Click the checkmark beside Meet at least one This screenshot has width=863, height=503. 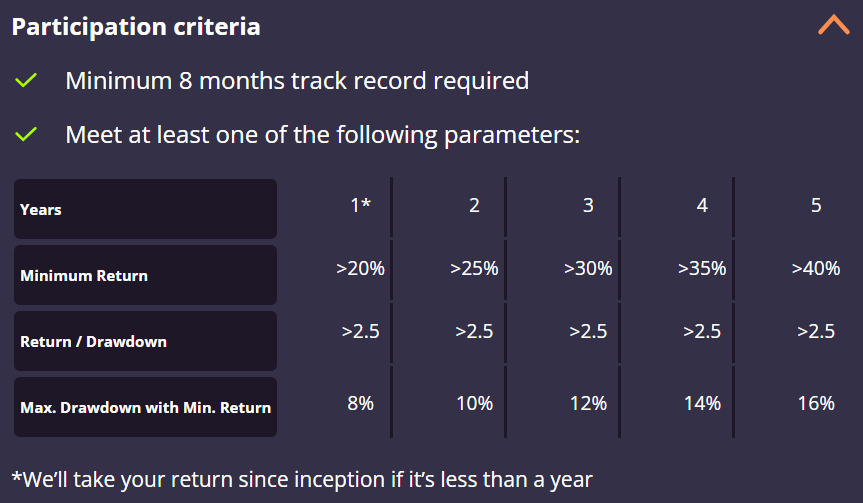27,134
